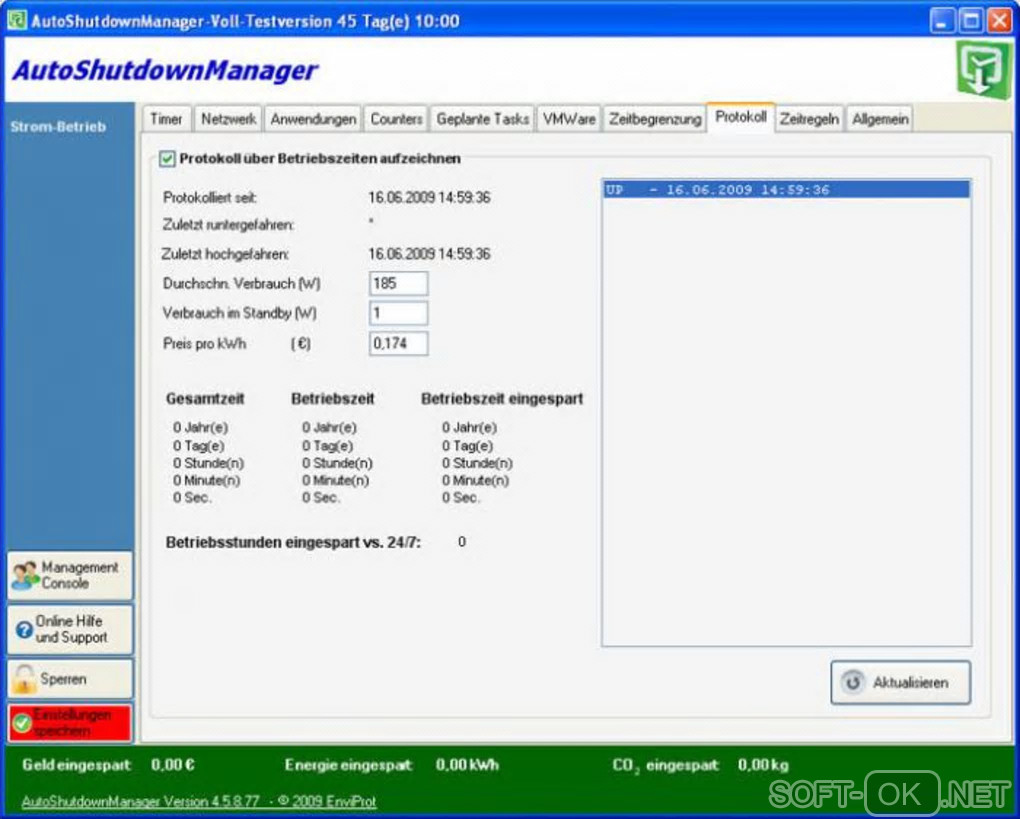Image resolution: width=1020 pixels, height=819 pixels.
Task: Click the Verbrauch im Standby (W) field
Action: 399,314
